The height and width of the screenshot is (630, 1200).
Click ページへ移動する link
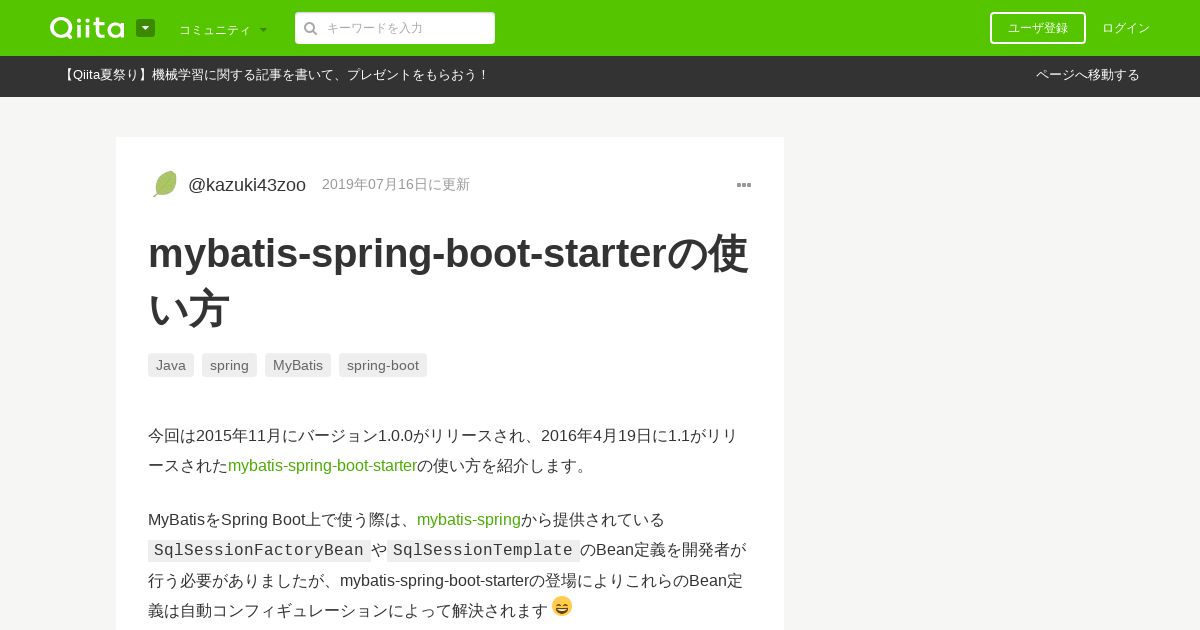(x=1088, y=75)
